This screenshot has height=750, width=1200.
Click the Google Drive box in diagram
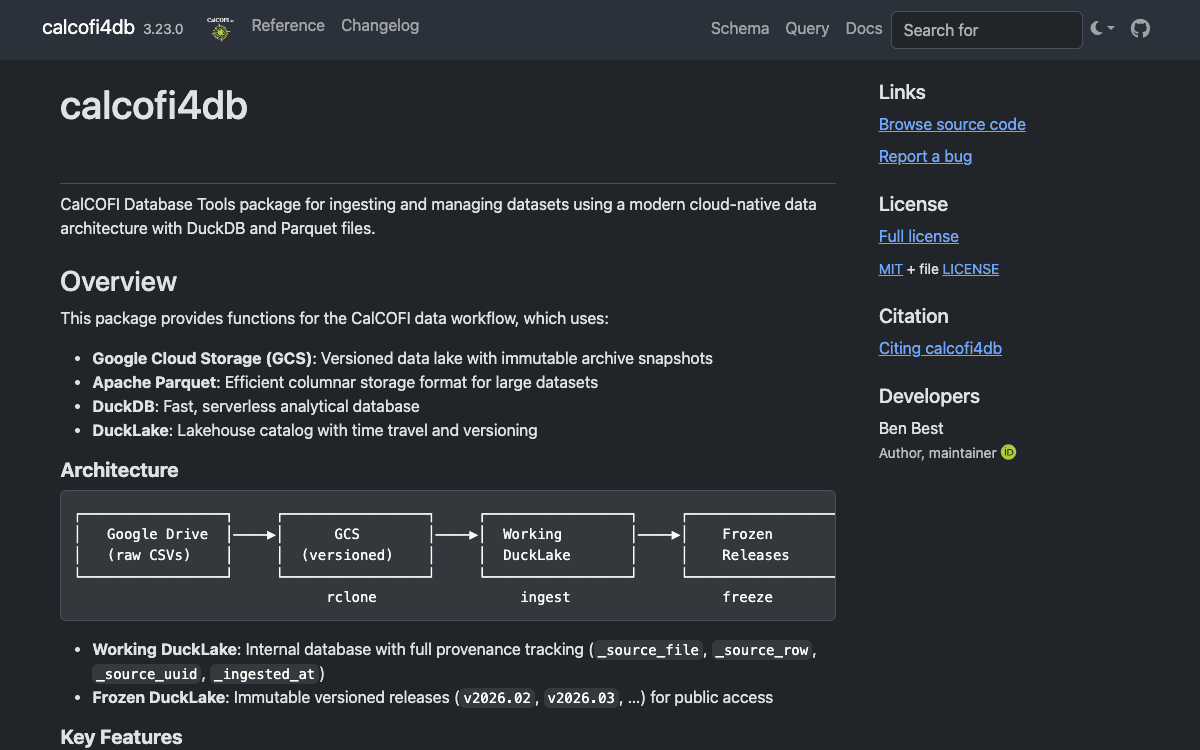pyautogui.click(x=154, y=545)
